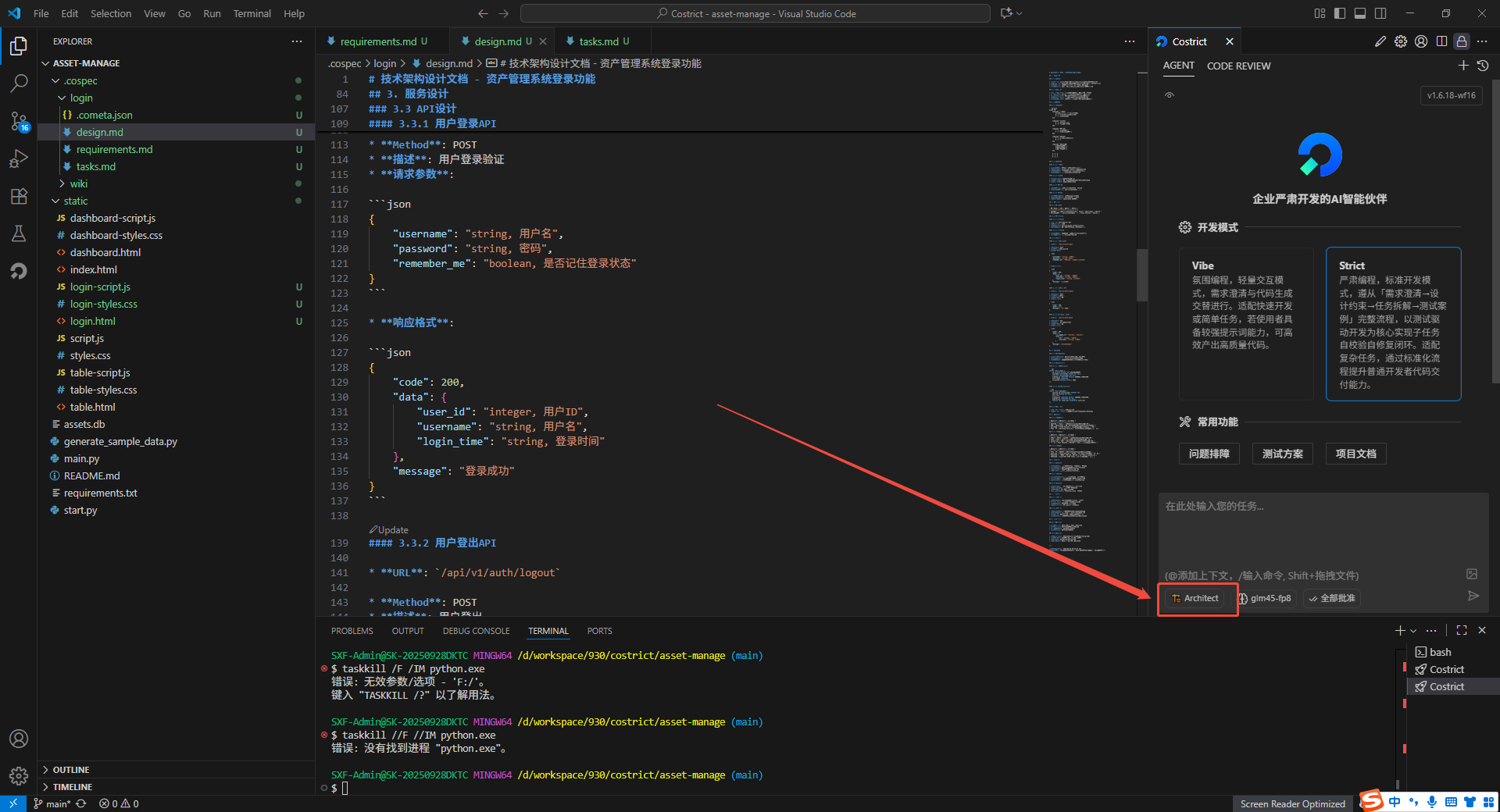Viewport: 1500px width, 812px height.
Task: Open the Testing flask view
Action: [19, 233]
